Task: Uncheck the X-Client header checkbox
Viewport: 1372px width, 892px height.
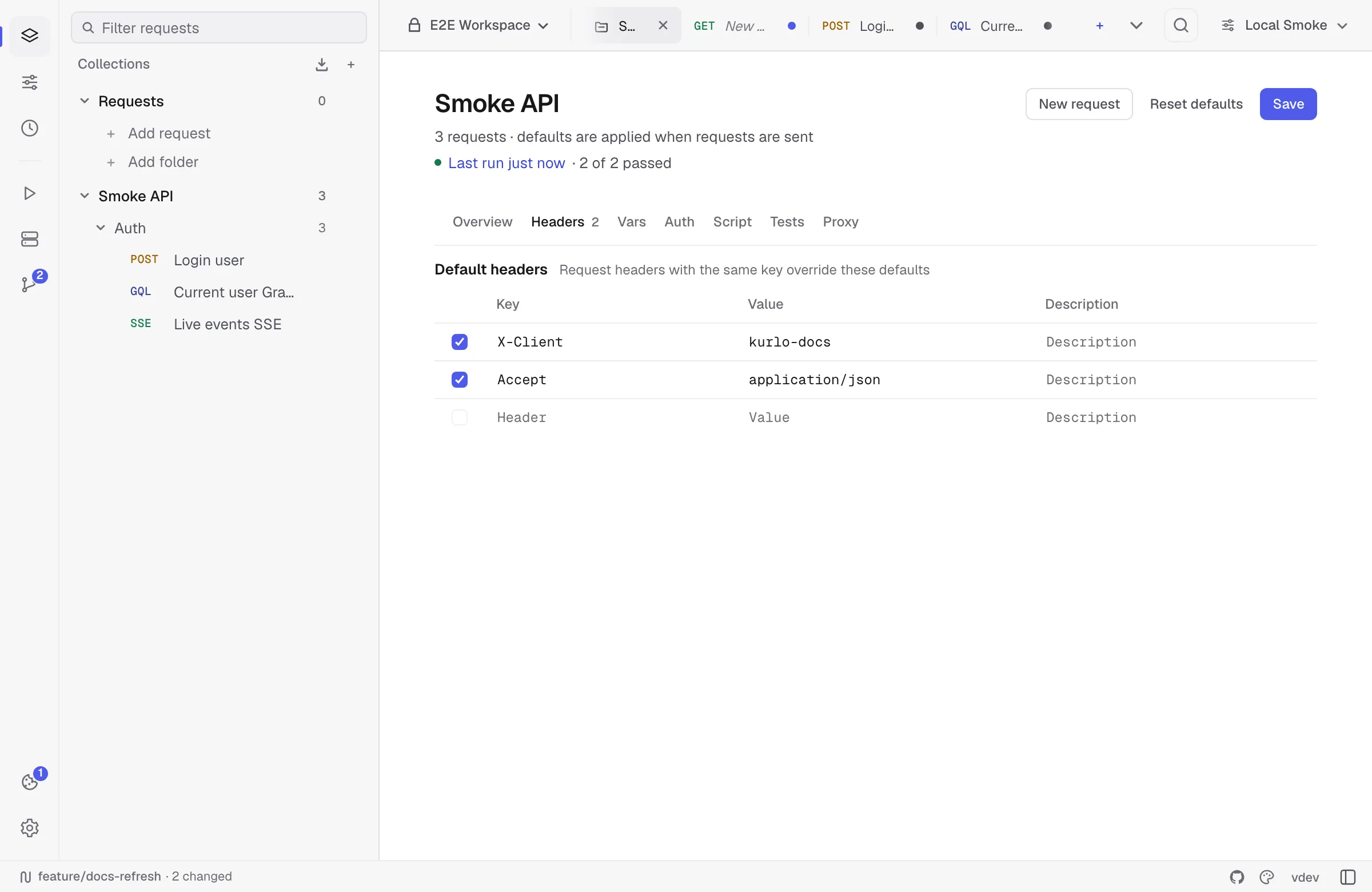Action: [460, 342]
